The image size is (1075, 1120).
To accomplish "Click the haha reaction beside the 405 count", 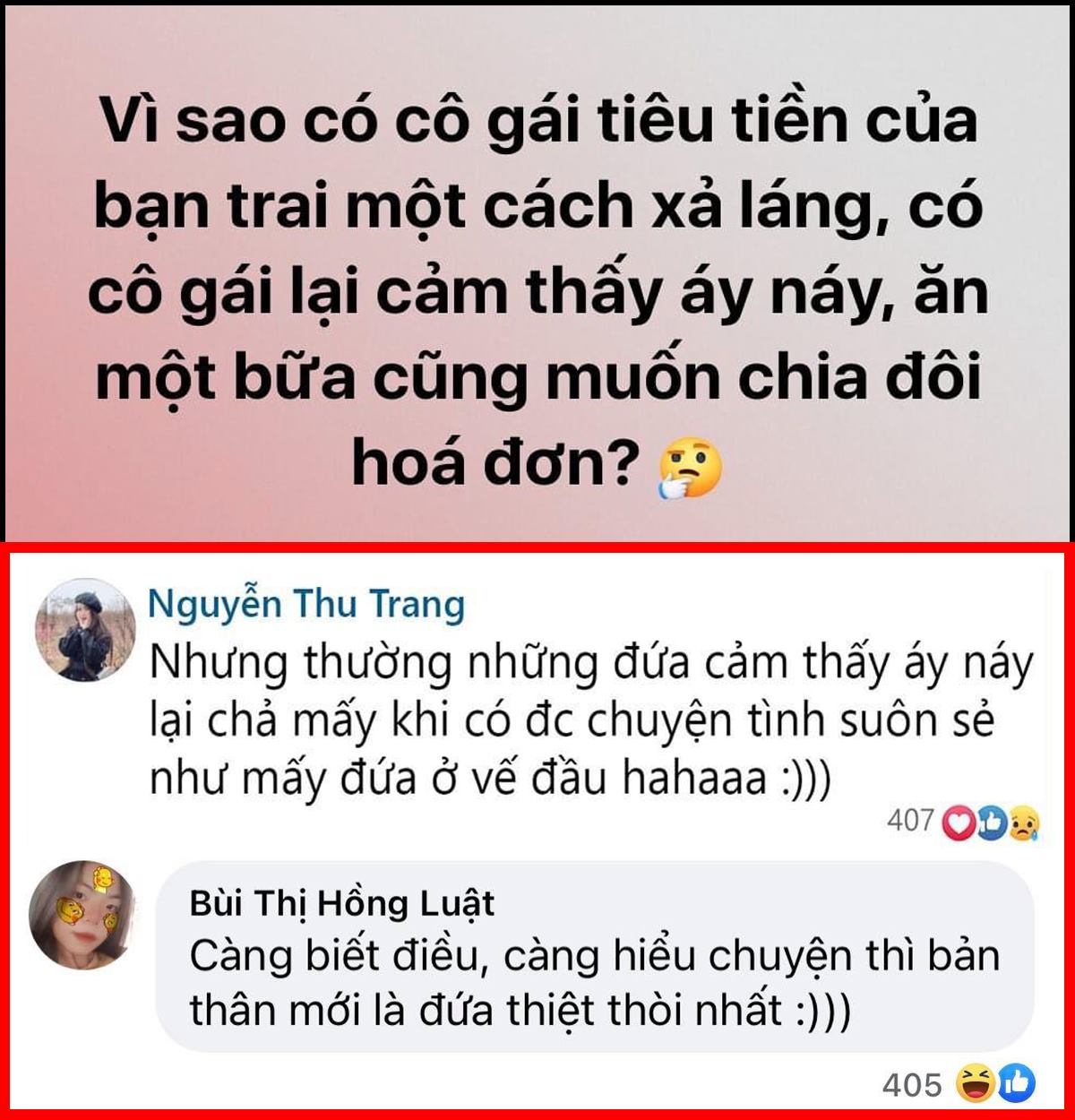I will tap(973, 1083).
